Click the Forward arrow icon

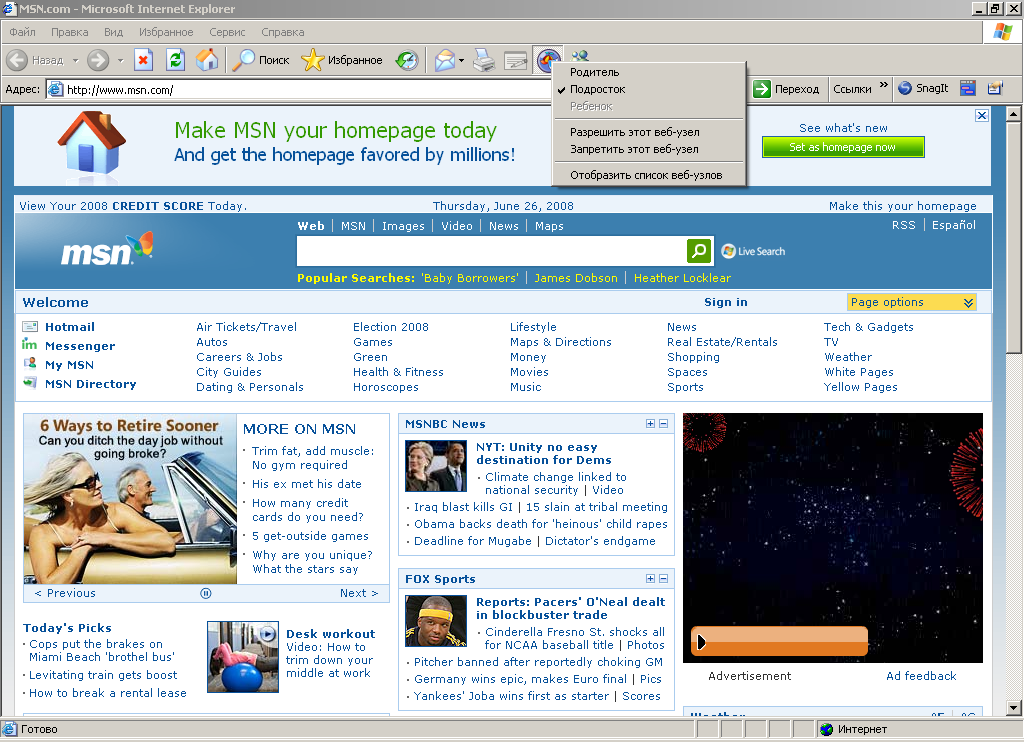point(98,60)
